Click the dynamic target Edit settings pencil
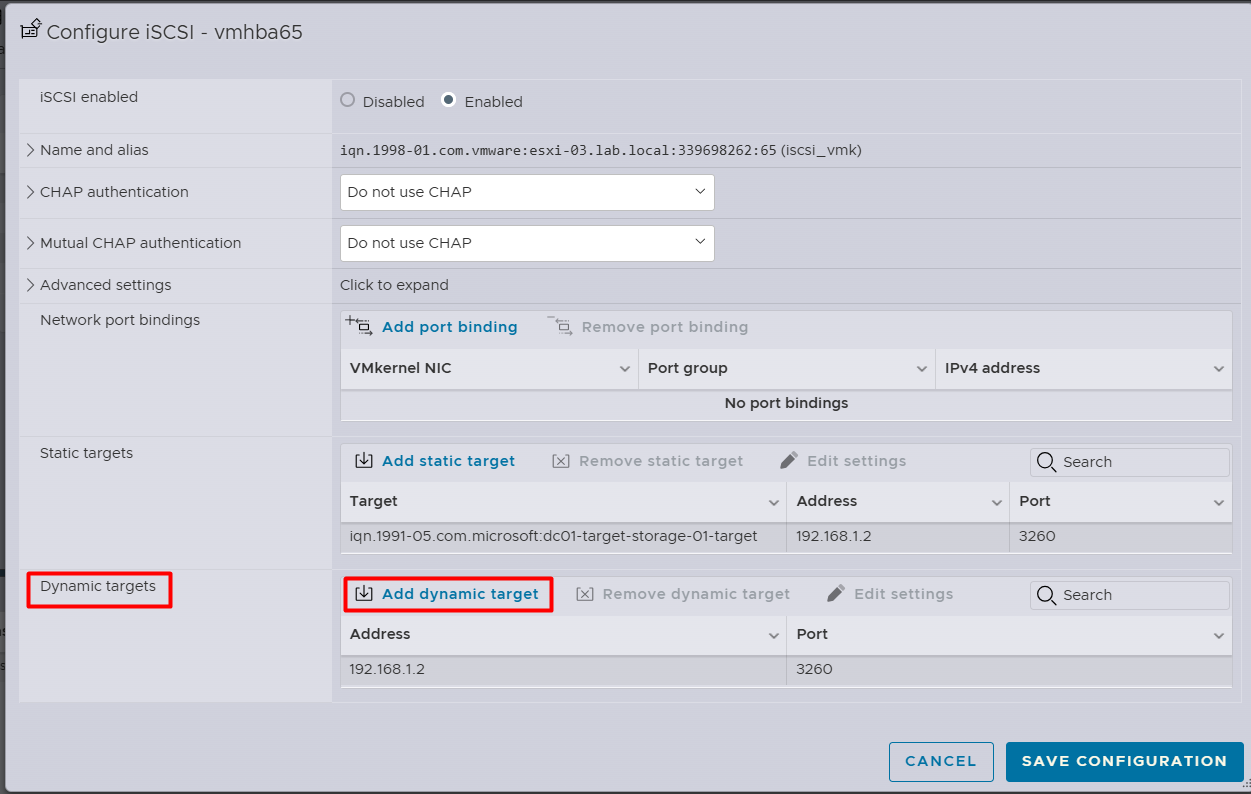The image size is (1251, 794). [836, 594]
